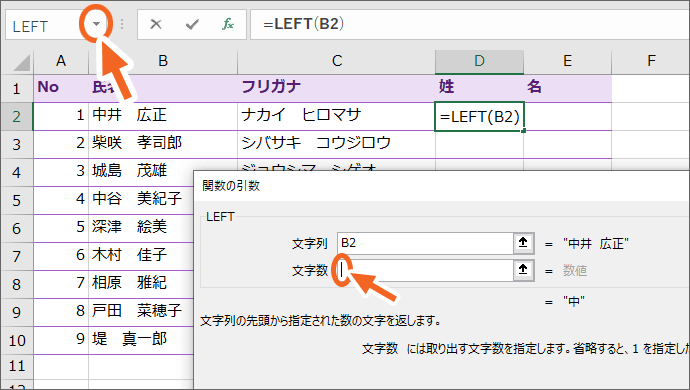The height and width of the screenshot is (390, 690).
Task: Collapse dialog via 文字列 range selector icon
Action: click(x=523, y=243)
